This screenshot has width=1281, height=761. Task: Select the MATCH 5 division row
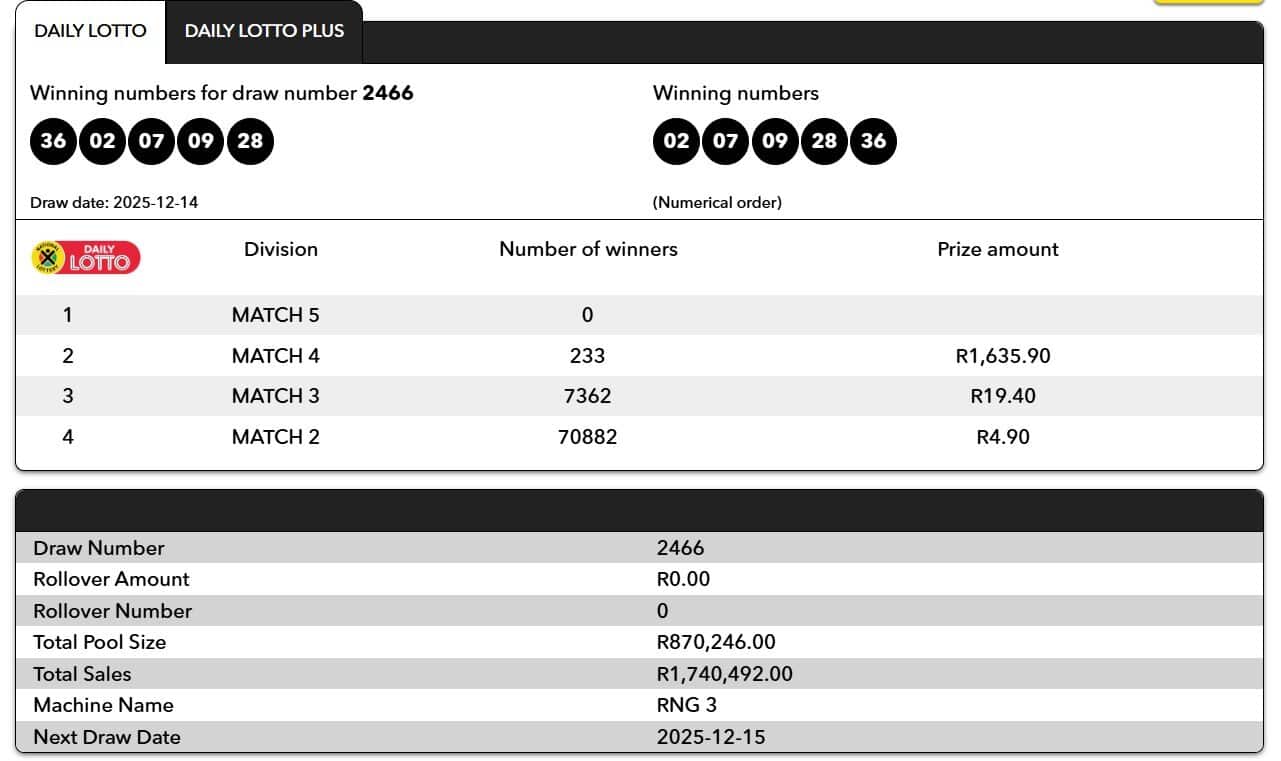[x=276, y=315]
